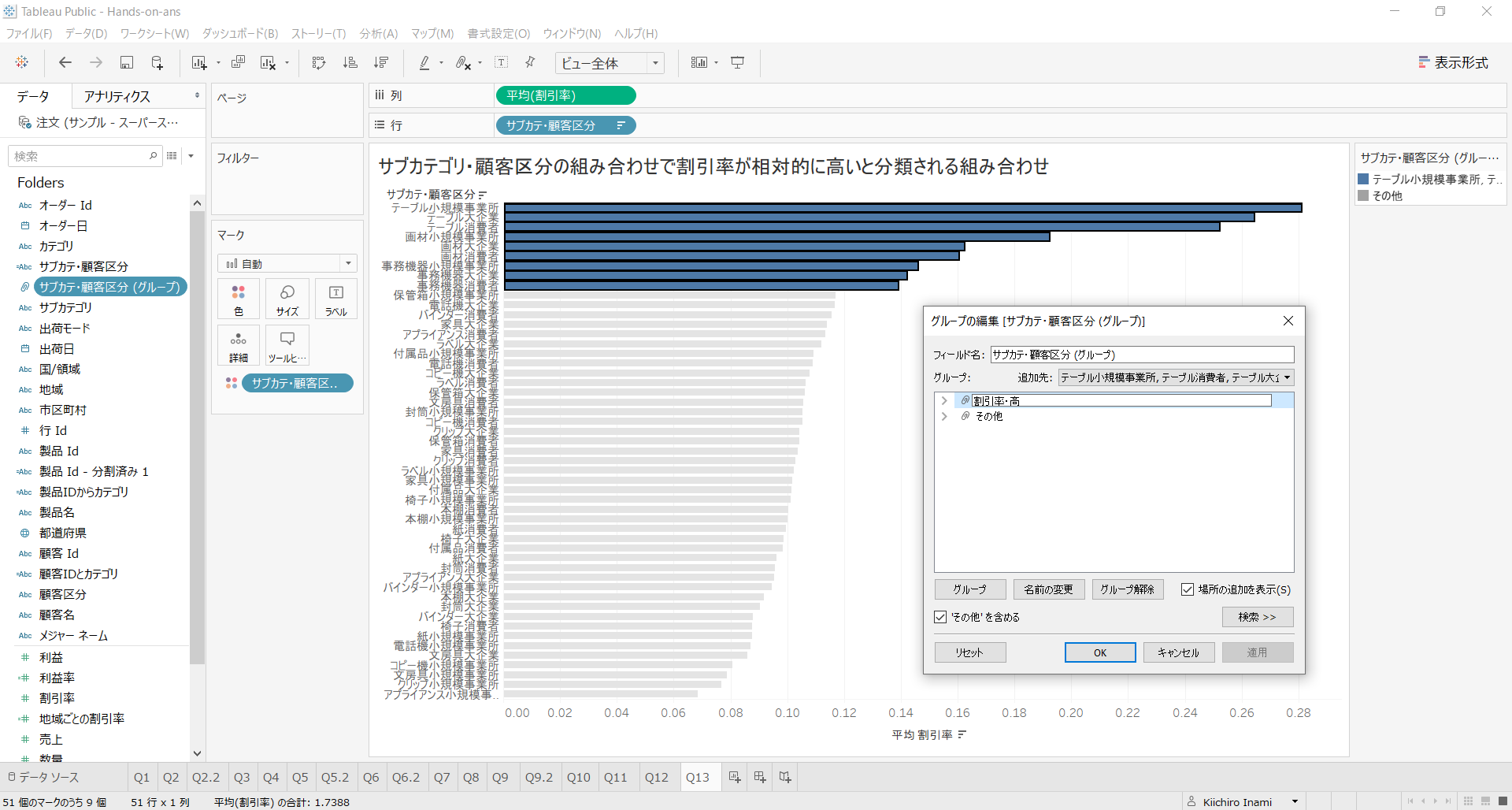Toggle '場所の追加を表示' checkbox
The width and height of the screenshot is (1512, 810).
tap(1188, 589)
